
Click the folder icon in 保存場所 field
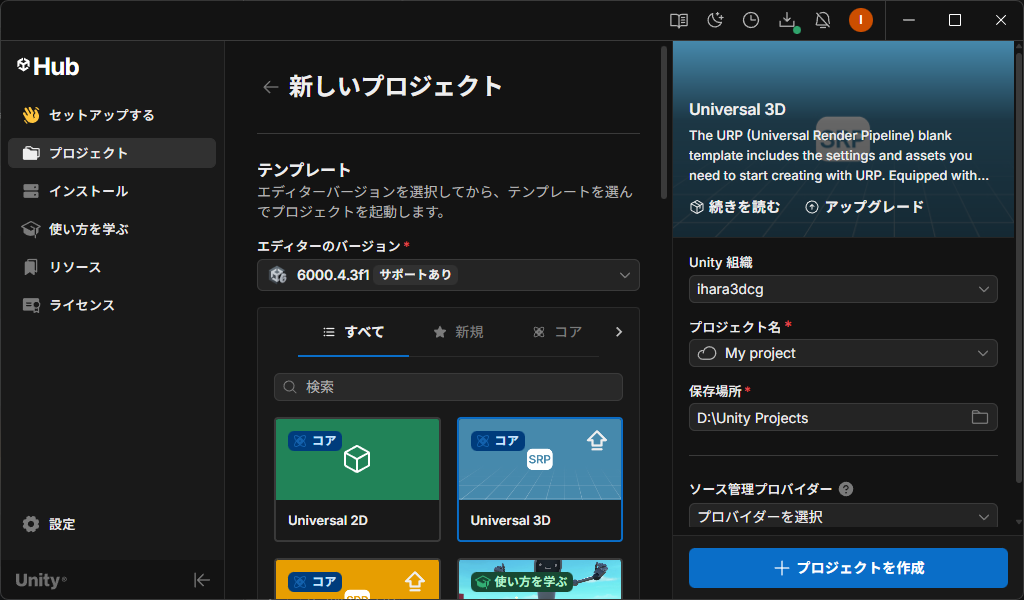(979, 417)
